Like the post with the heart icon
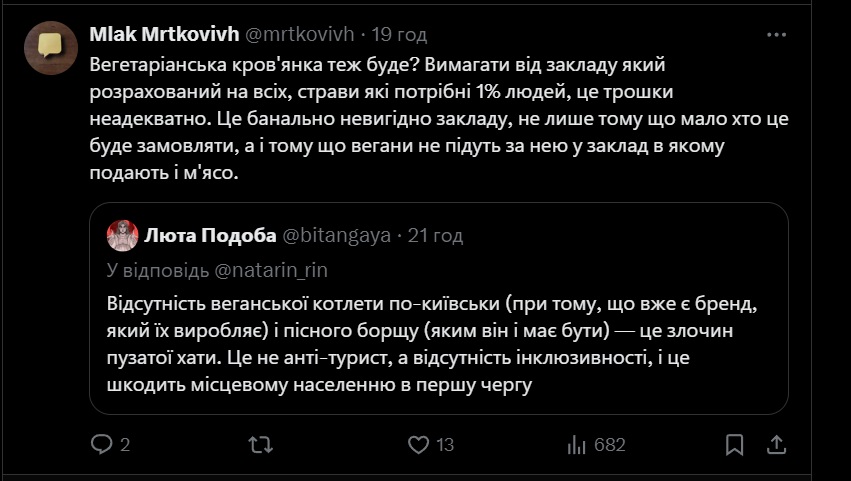 tap(419, 444)
